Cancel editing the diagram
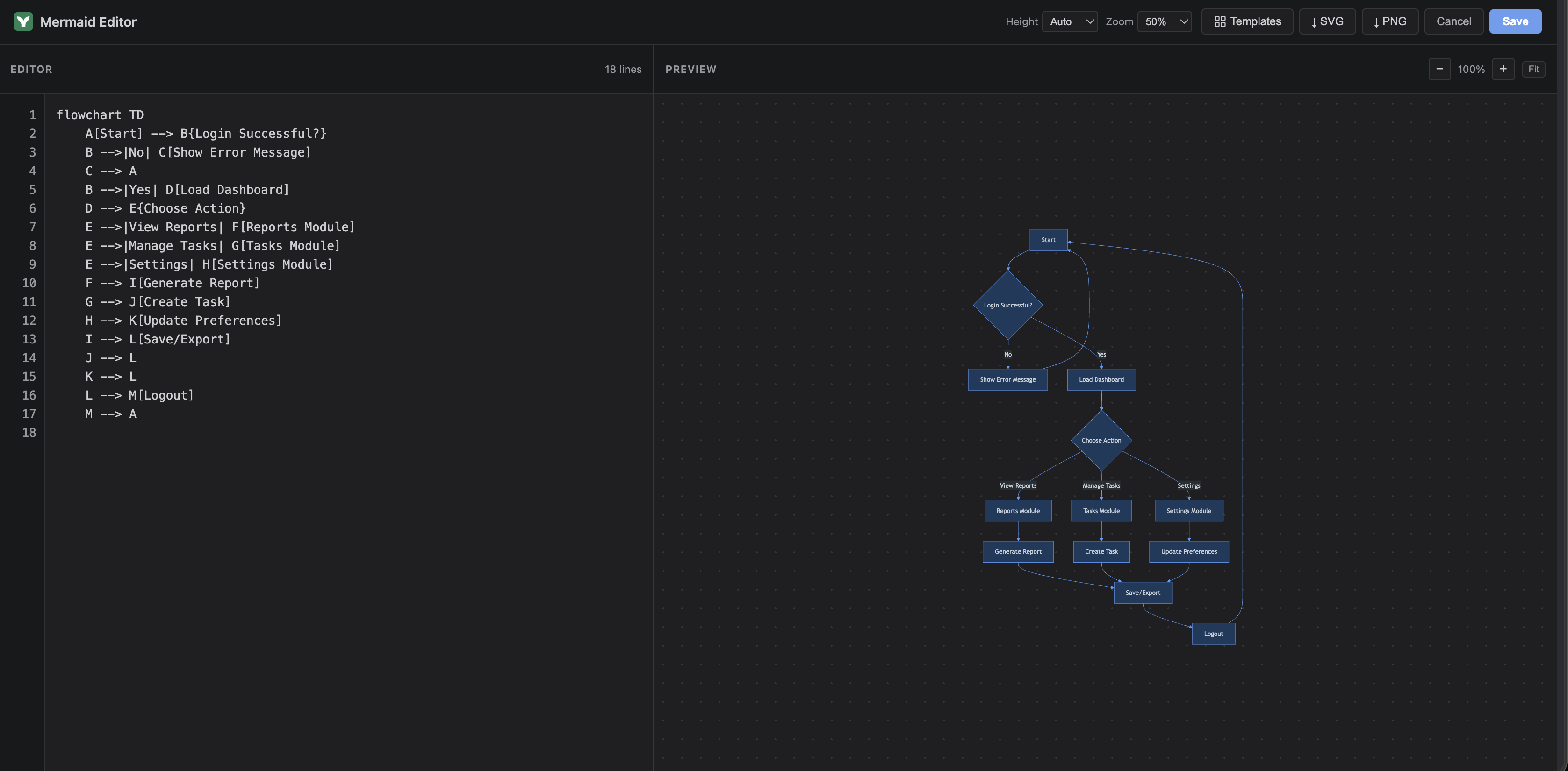The image size is (1568, 771). pos(1453,21)
